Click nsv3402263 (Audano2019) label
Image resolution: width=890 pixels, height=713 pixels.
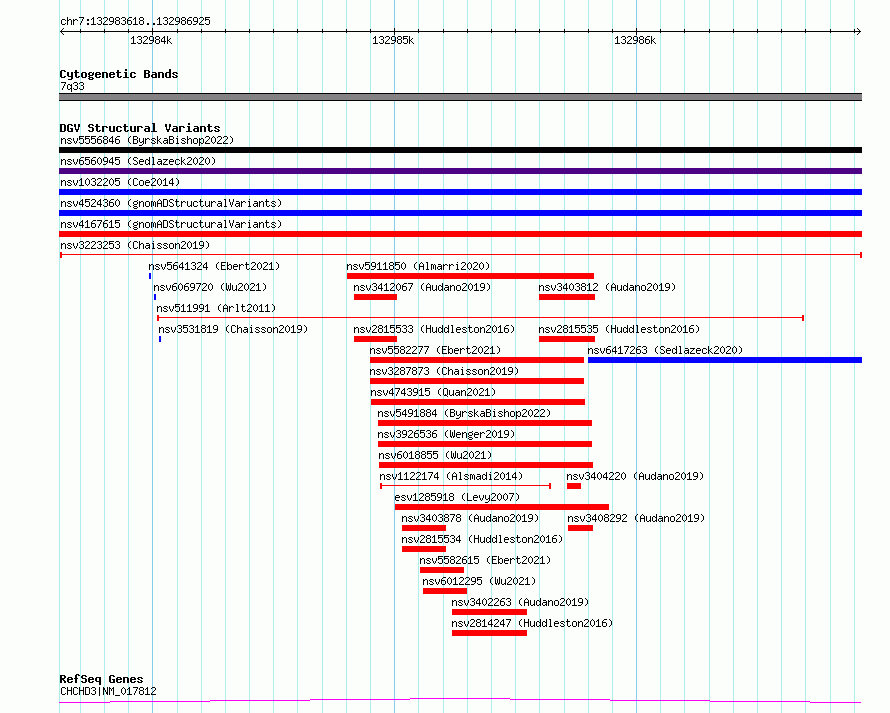(520, 602)
